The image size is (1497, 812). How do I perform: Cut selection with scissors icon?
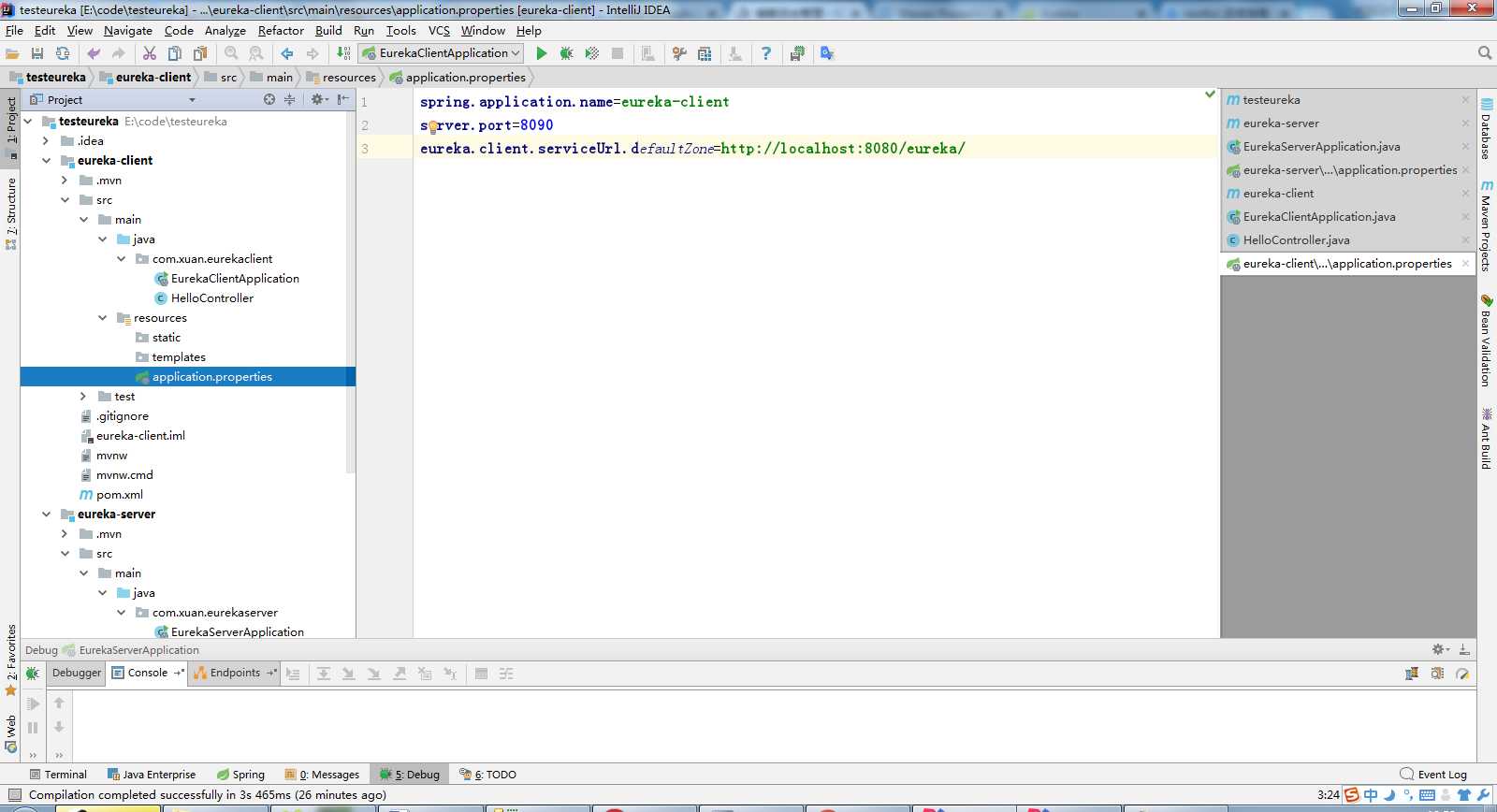[x=150, y=53]
